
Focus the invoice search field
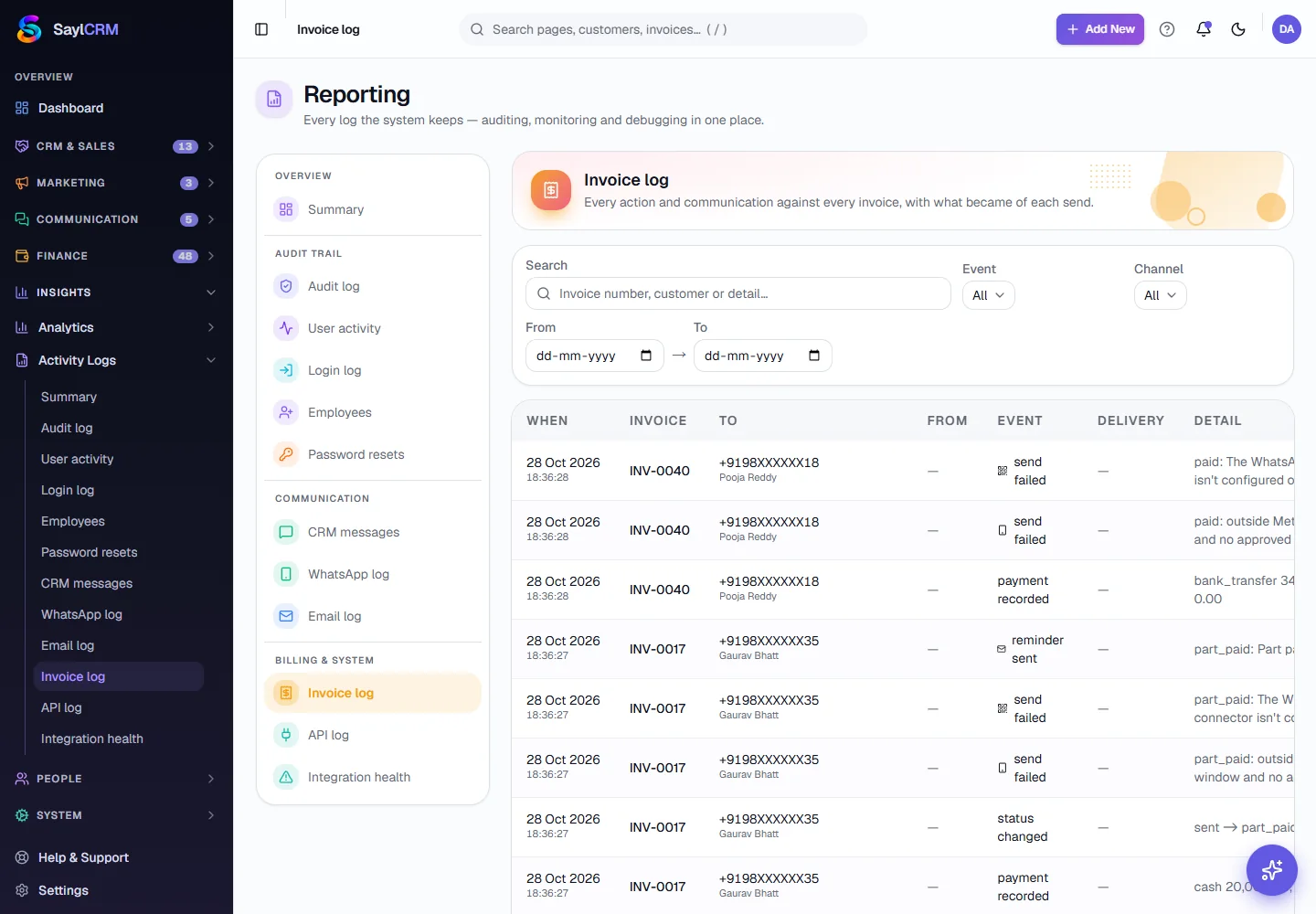738,293
